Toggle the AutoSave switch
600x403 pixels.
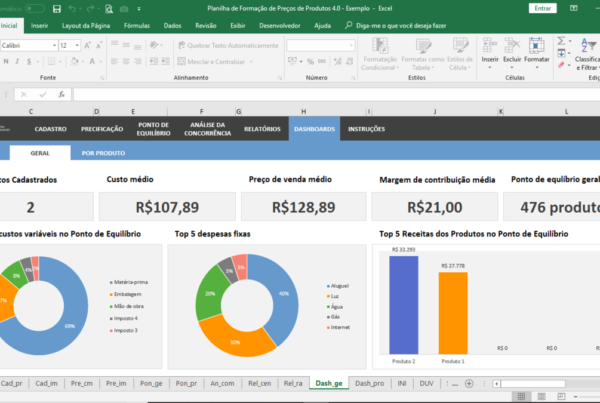point(34,8)
